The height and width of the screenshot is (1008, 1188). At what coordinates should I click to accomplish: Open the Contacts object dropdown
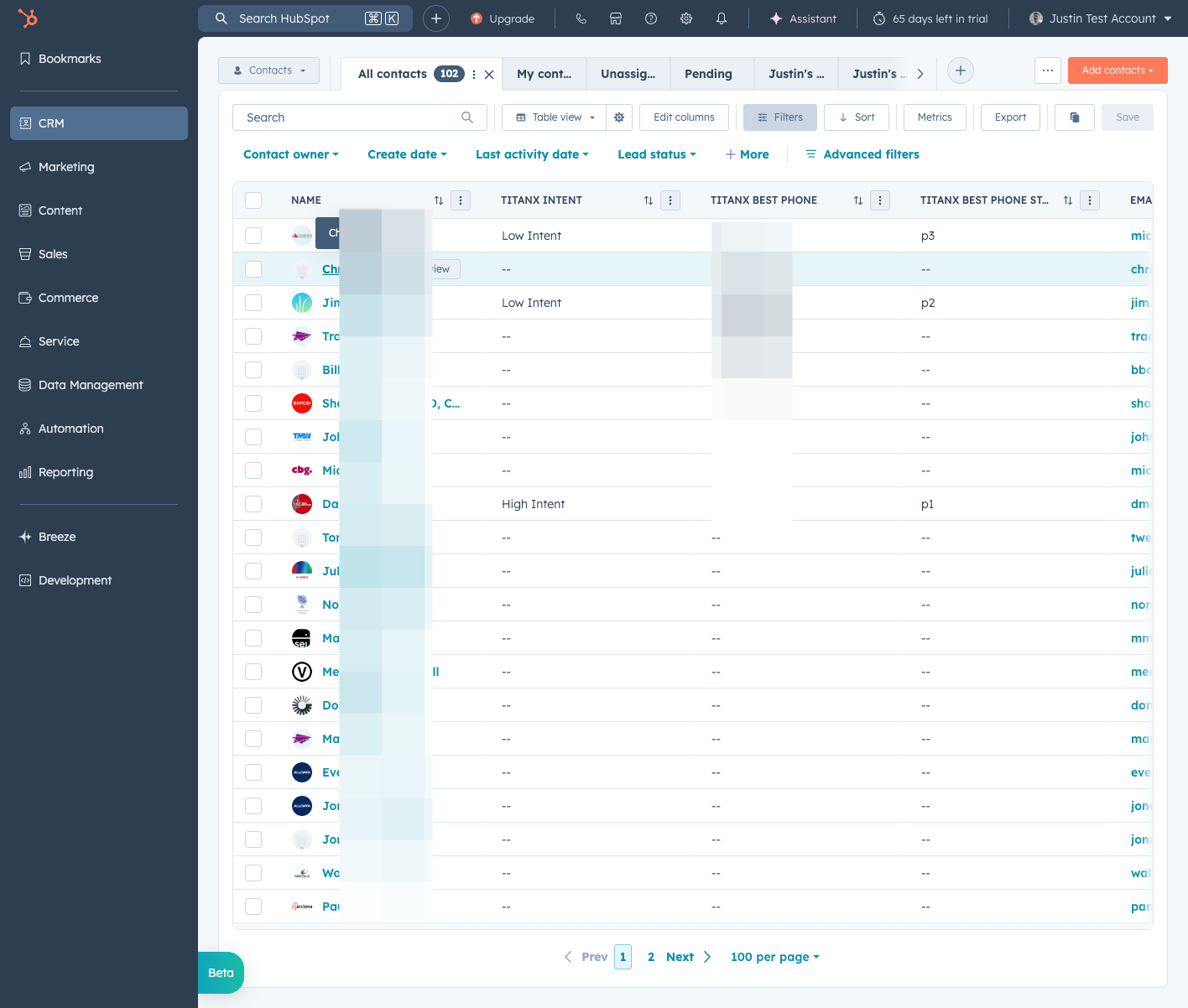coord(268,70)
